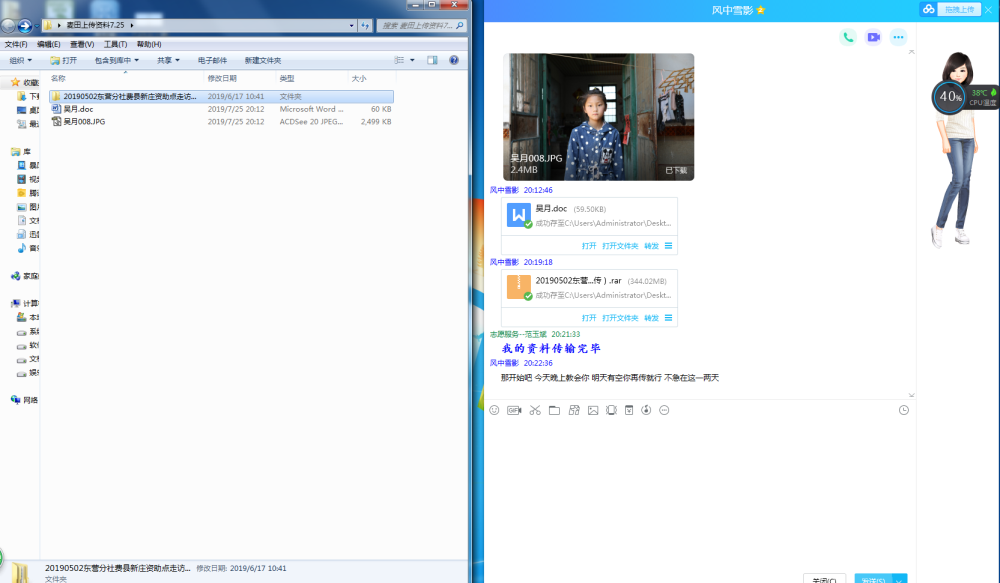Start a video call in chat window
Image resolution: width=1000 pixels, height=583 pixels.
873,37
